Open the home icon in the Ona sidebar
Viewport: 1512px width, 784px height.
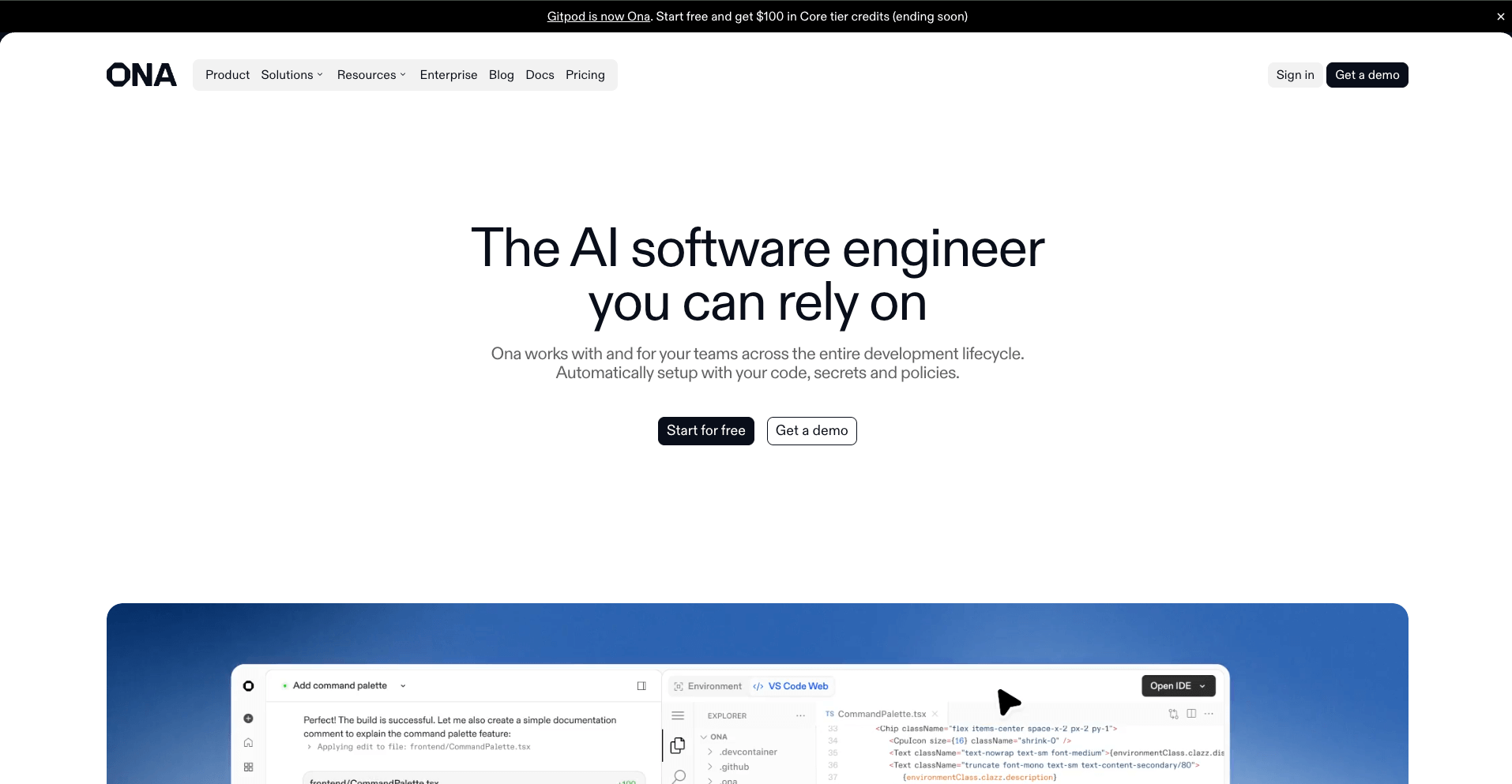(x=248, y=743)
